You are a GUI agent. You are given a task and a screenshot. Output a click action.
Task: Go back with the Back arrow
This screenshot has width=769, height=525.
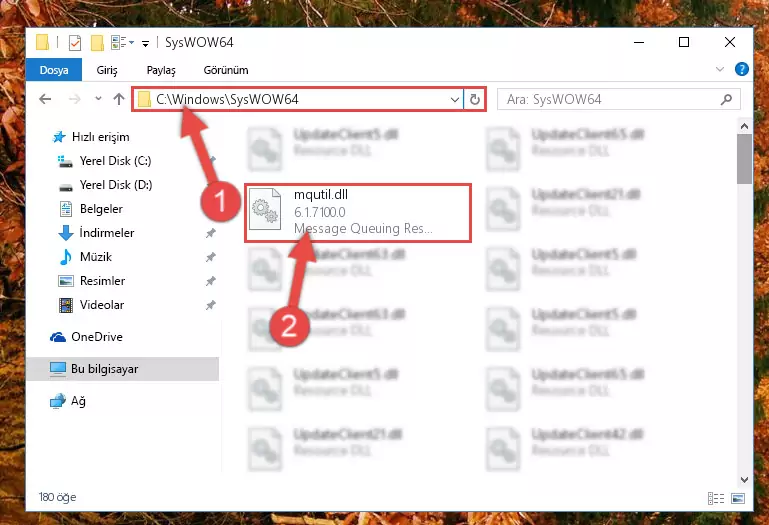coord(45,99)
